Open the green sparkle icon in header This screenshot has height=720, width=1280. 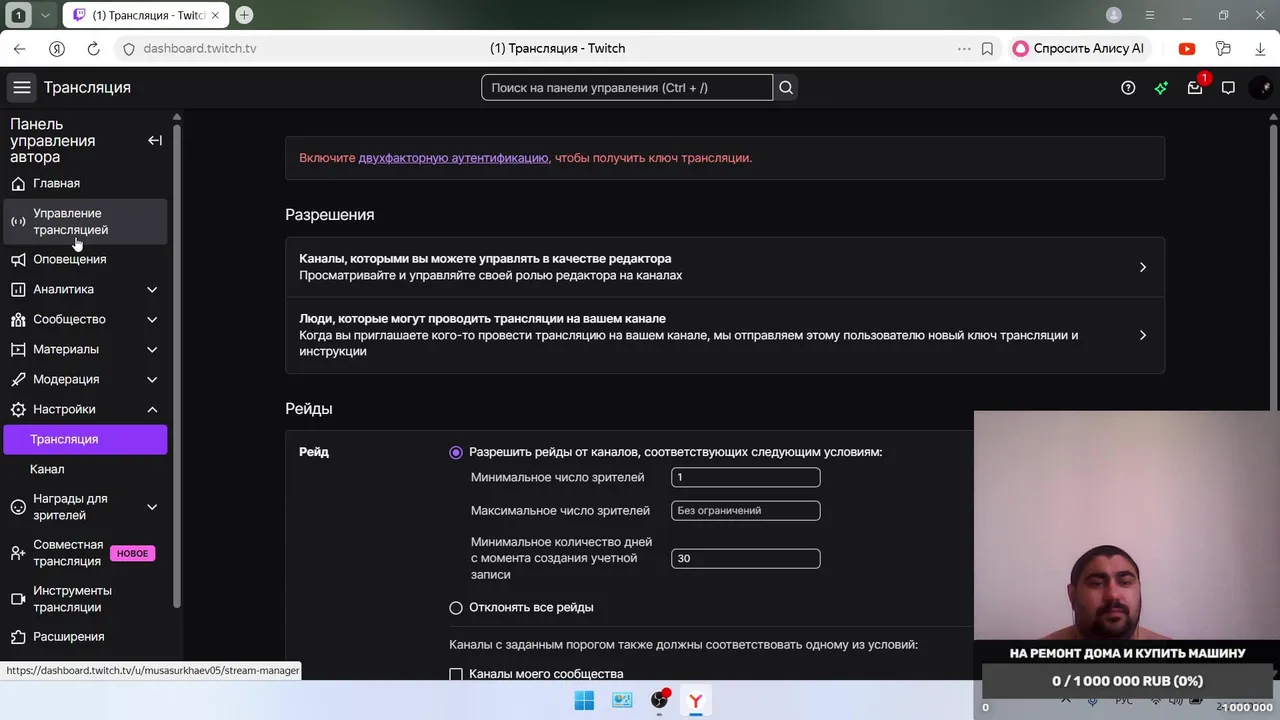click(x=1161, y=88)
